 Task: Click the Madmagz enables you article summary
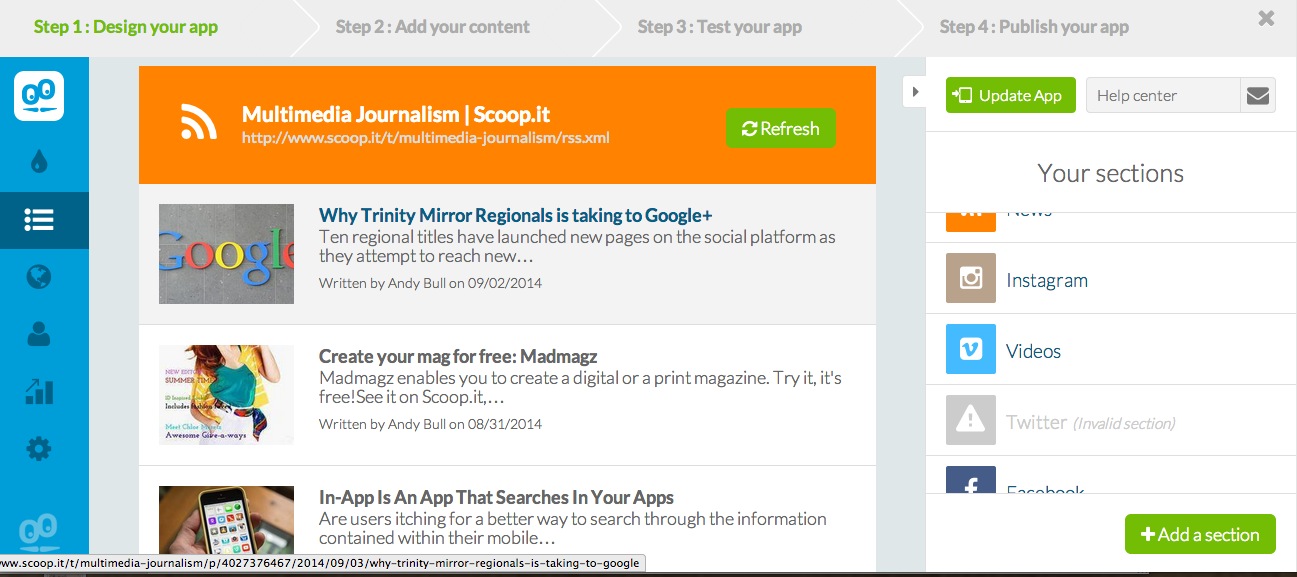point(580,388)
